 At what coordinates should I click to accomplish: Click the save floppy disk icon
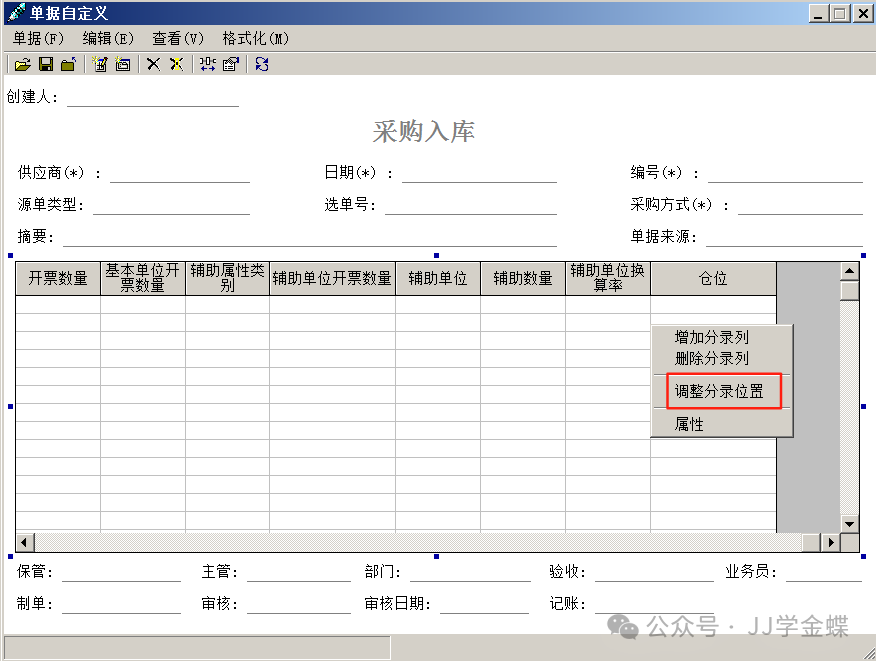pos(45,64)
